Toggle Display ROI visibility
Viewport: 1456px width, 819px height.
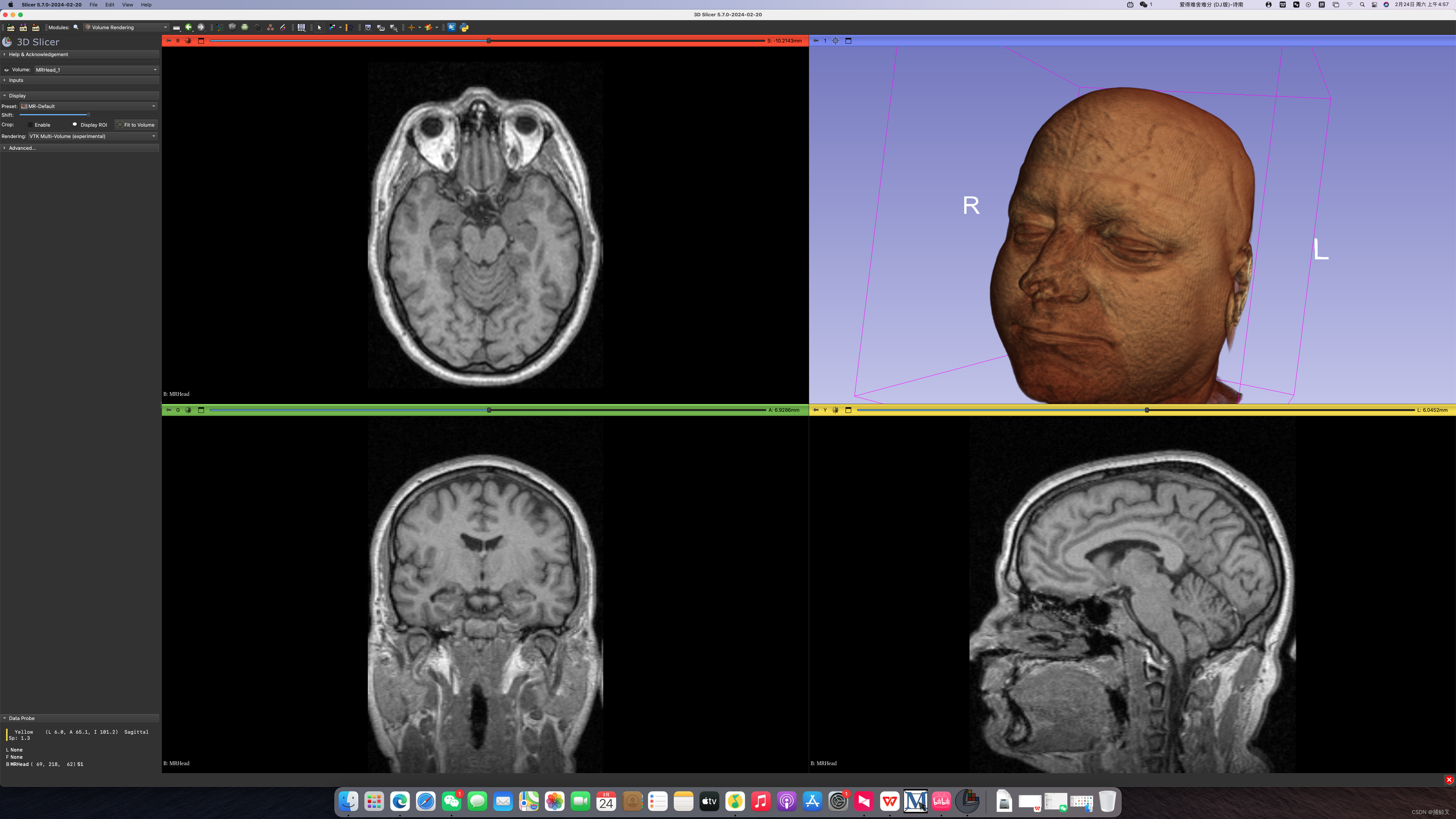75,124
